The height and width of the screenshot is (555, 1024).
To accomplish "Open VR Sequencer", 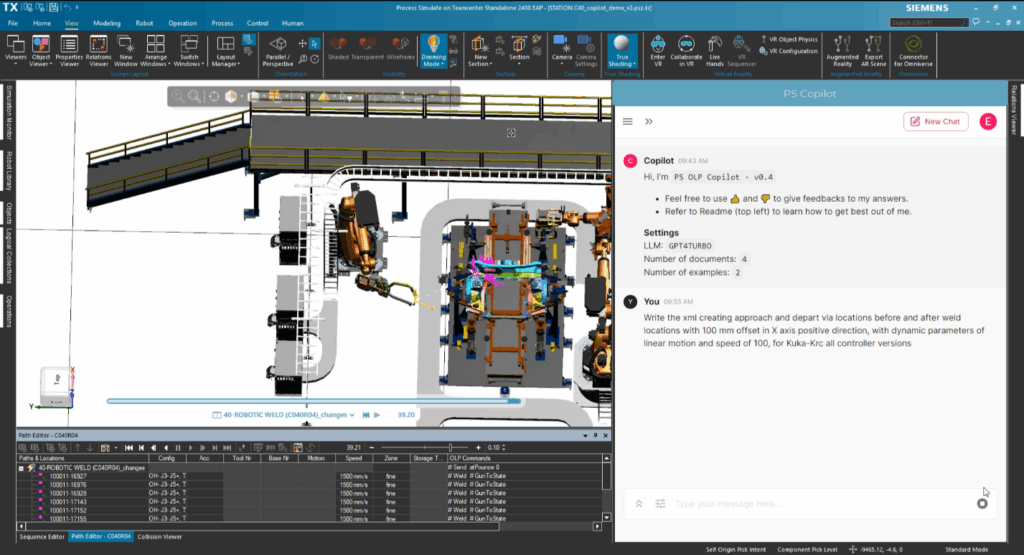I will [x=741, y=51].
